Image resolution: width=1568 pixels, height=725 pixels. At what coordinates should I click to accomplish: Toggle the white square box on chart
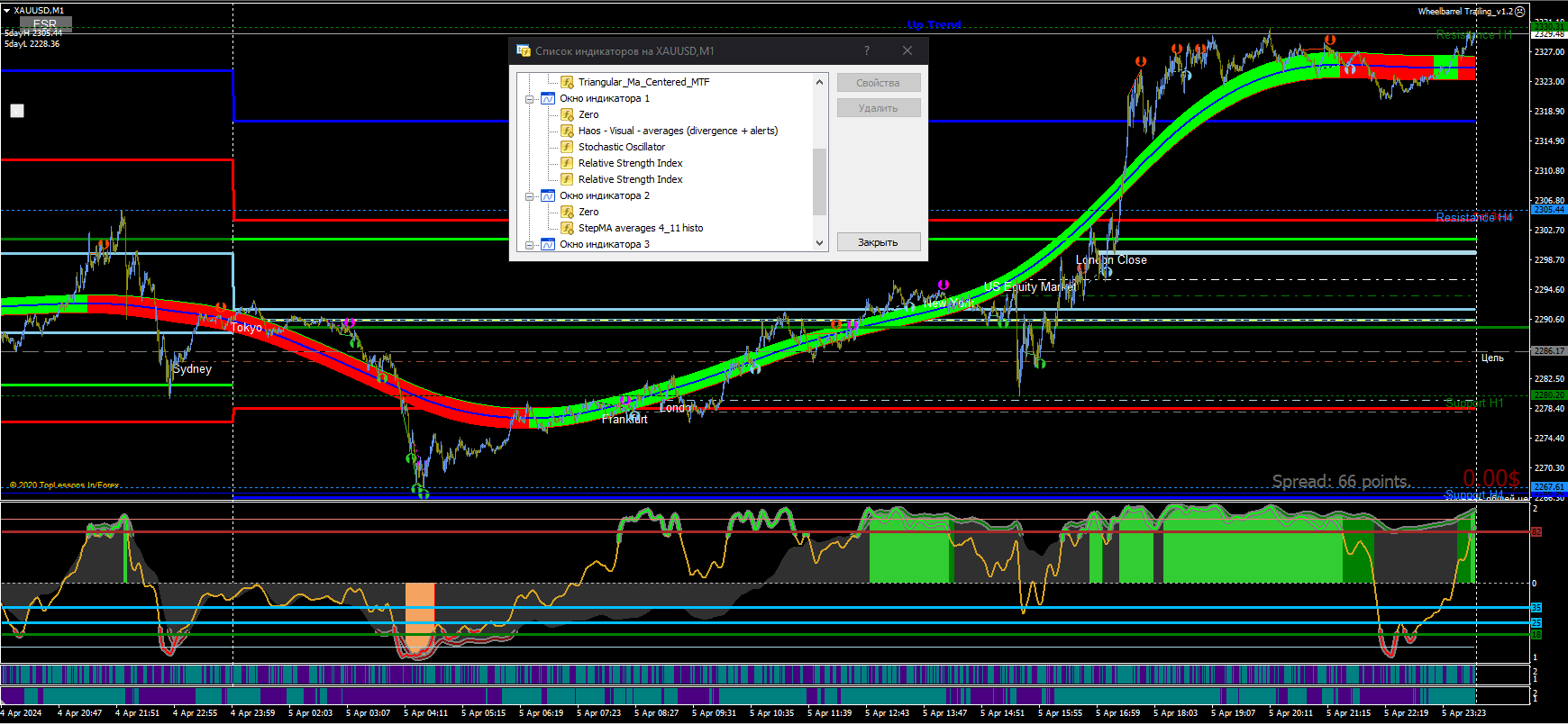pyautogui.click(x=17, y=111)
